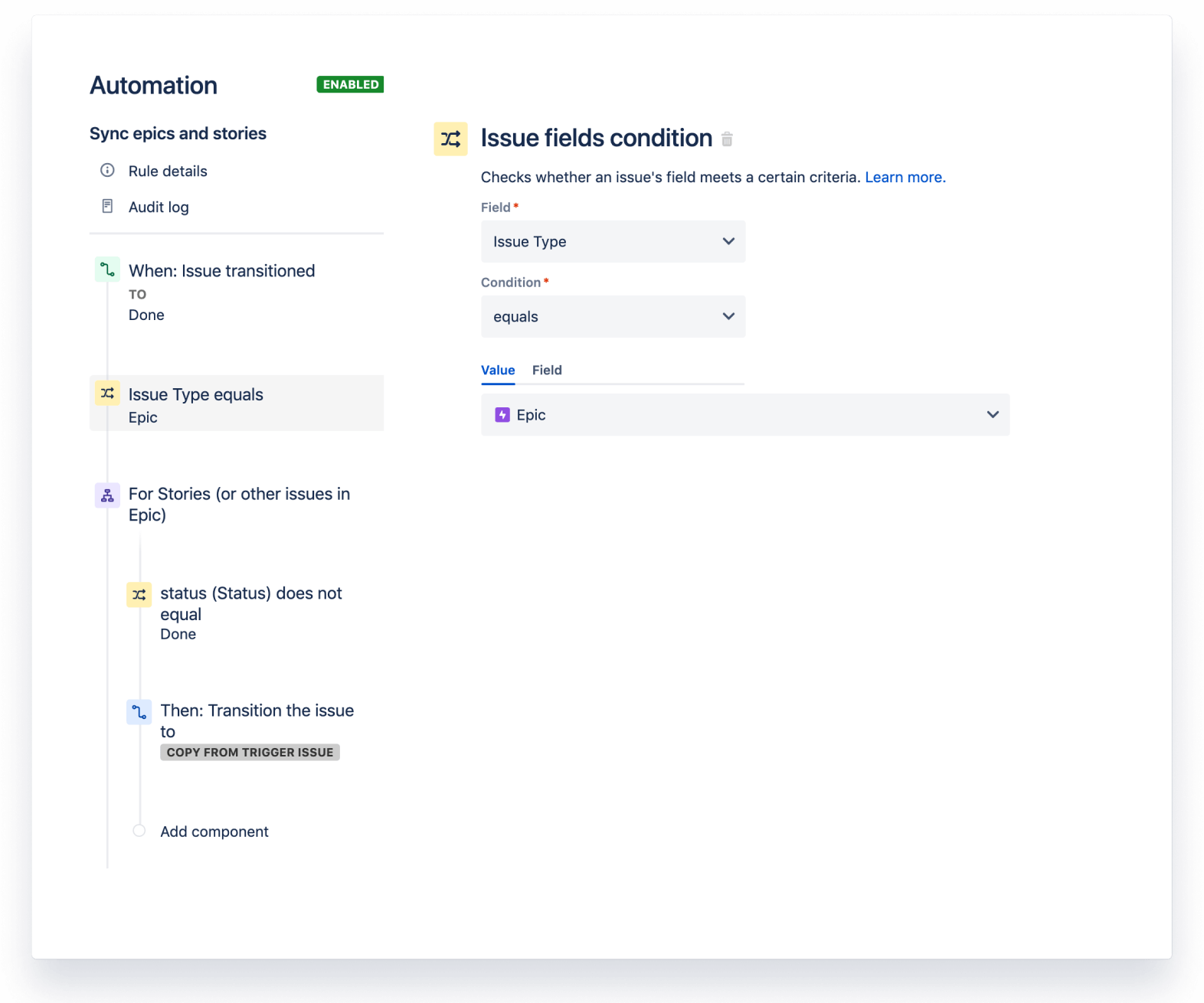The image size is (1204, 1003).
Task: Open the Epic value dropdown chevron
Action: (x=993, y=415)
